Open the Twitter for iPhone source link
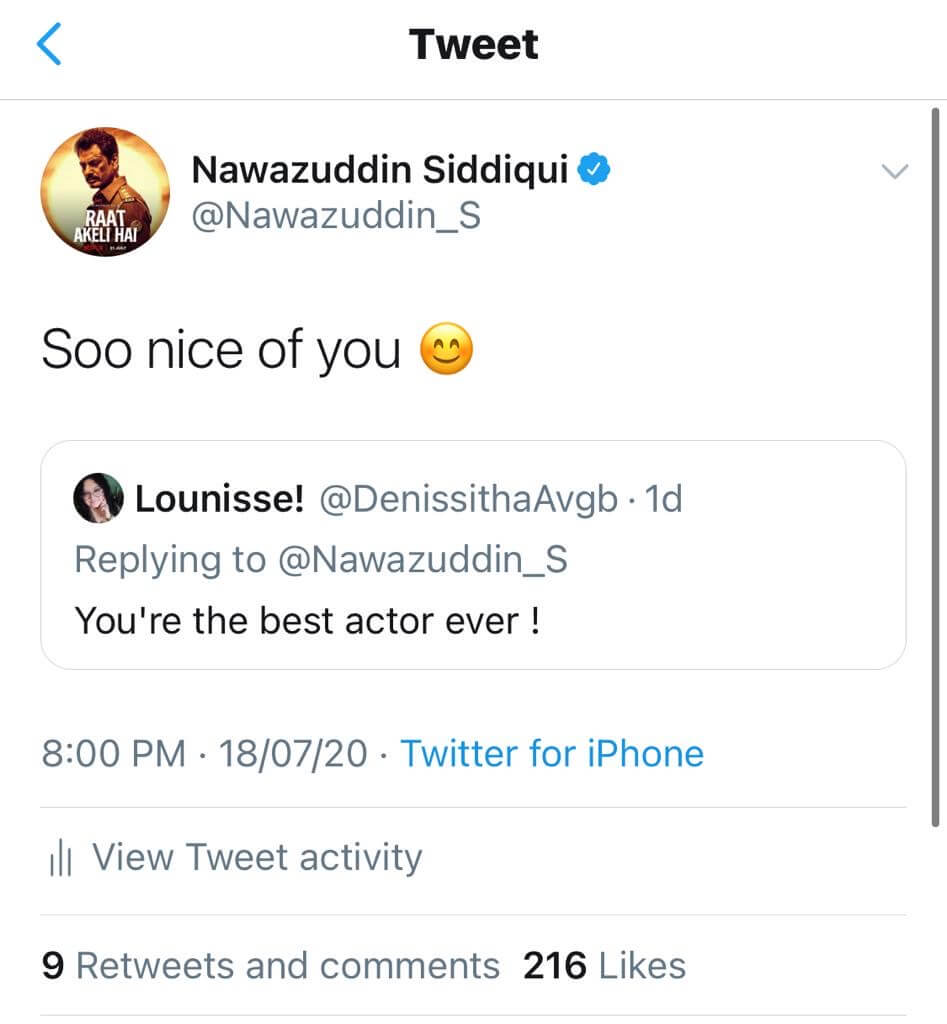The width and height of the screenshot is (947, 1024). (552, 753)
